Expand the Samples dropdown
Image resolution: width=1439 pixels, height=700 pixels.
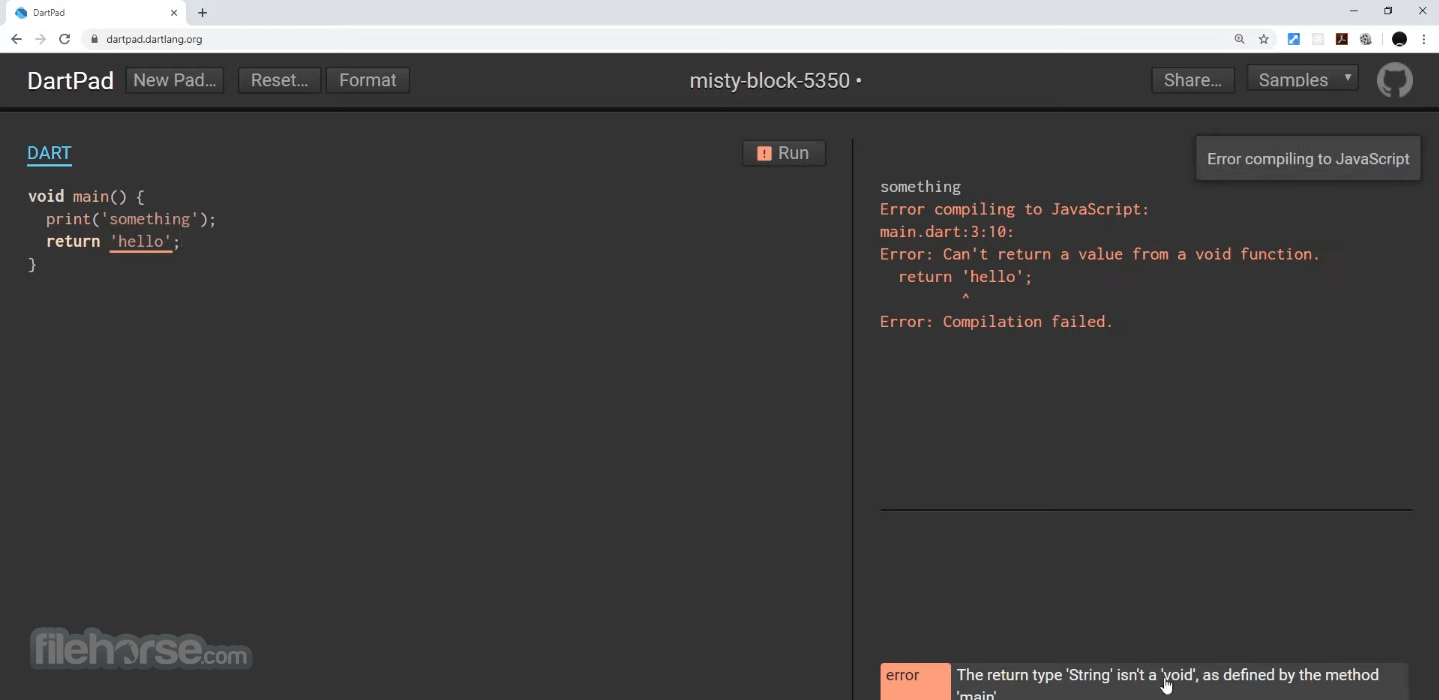(1302, 80)
